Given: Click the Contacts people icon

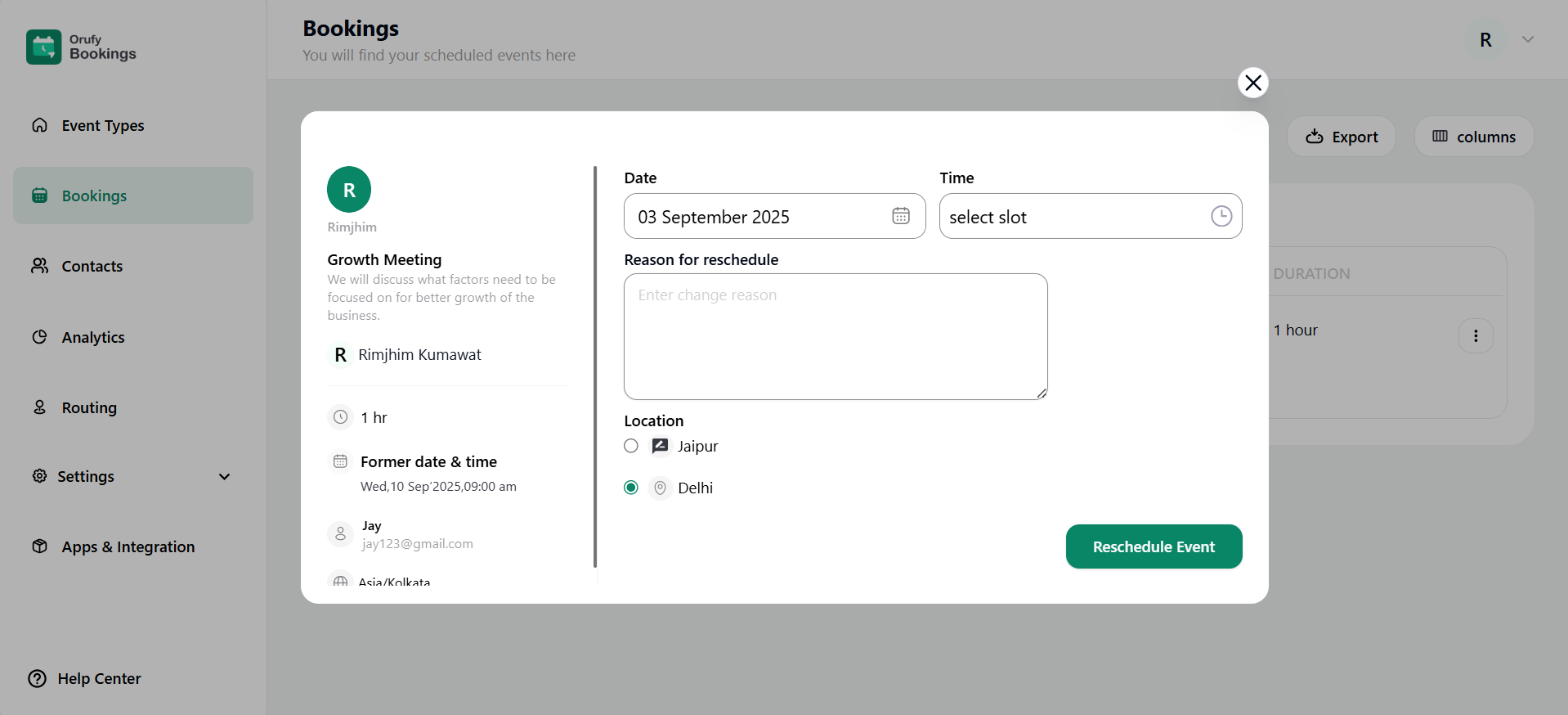Looking at the screenshot, I should (x=39, y=266).
